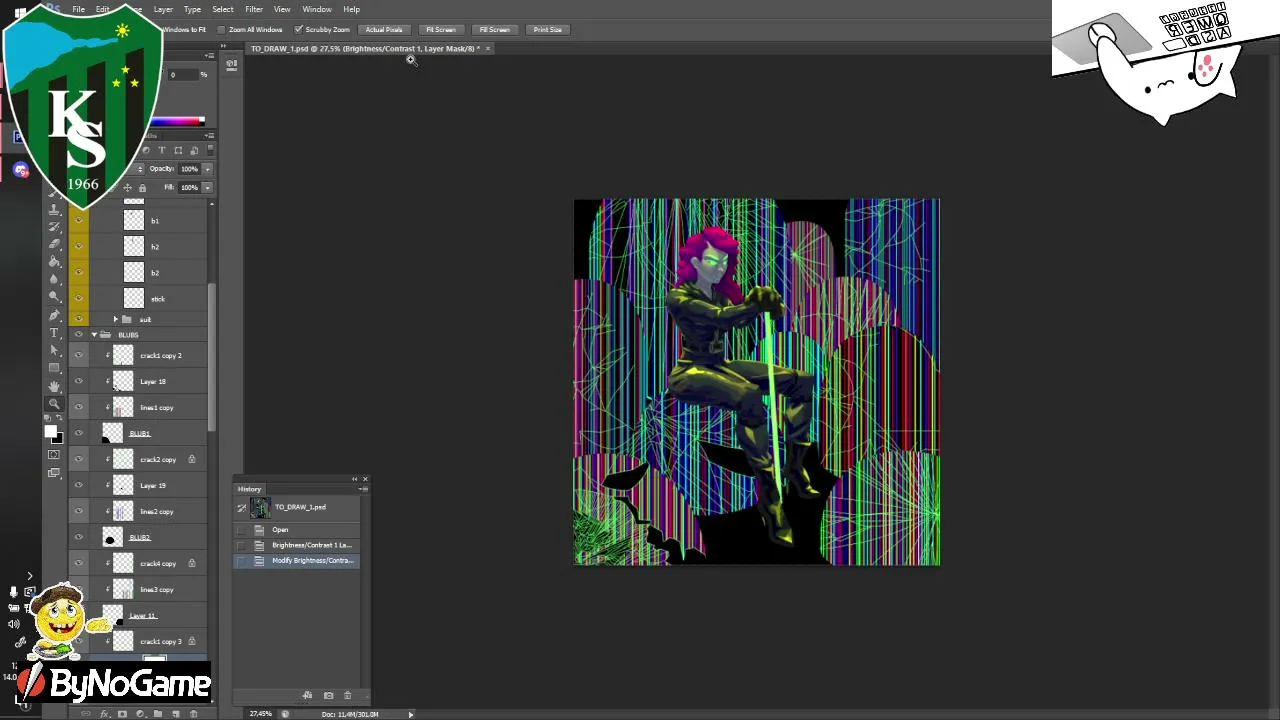
Task: Click the lock all icon in Layers panel
Action: pos(142,188)
